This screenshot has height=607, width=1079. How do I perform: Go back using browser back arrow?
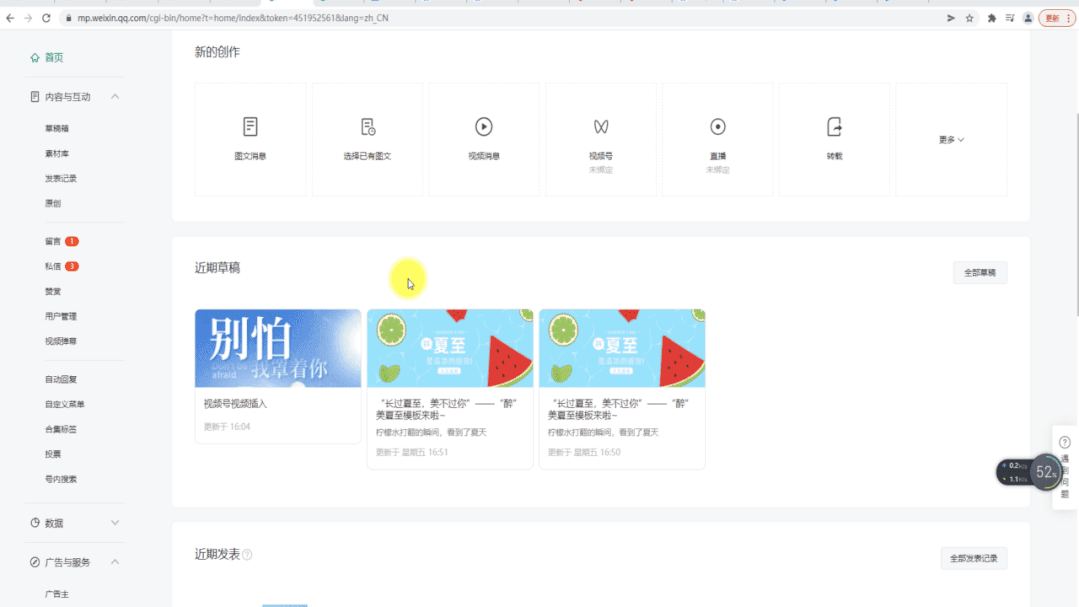coord(10,18)
